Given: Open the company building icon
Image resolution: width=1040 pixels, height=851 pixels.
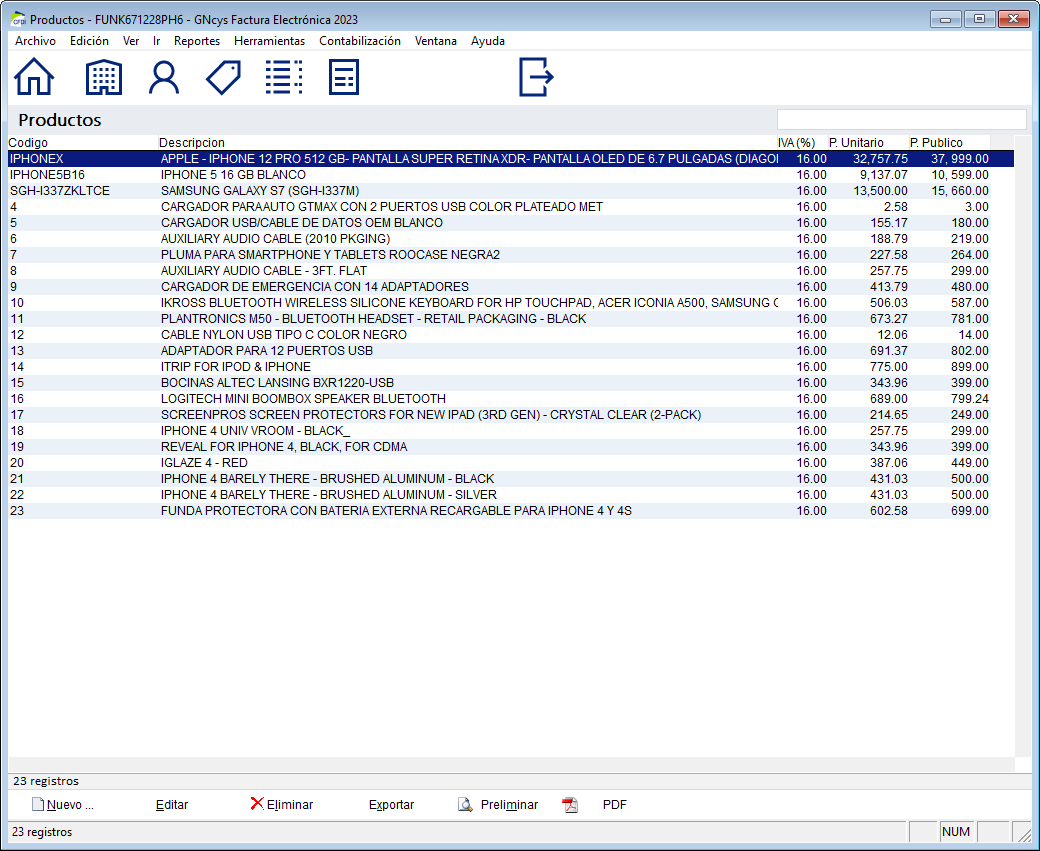Looking at the screenshot, I should (104, 77).
